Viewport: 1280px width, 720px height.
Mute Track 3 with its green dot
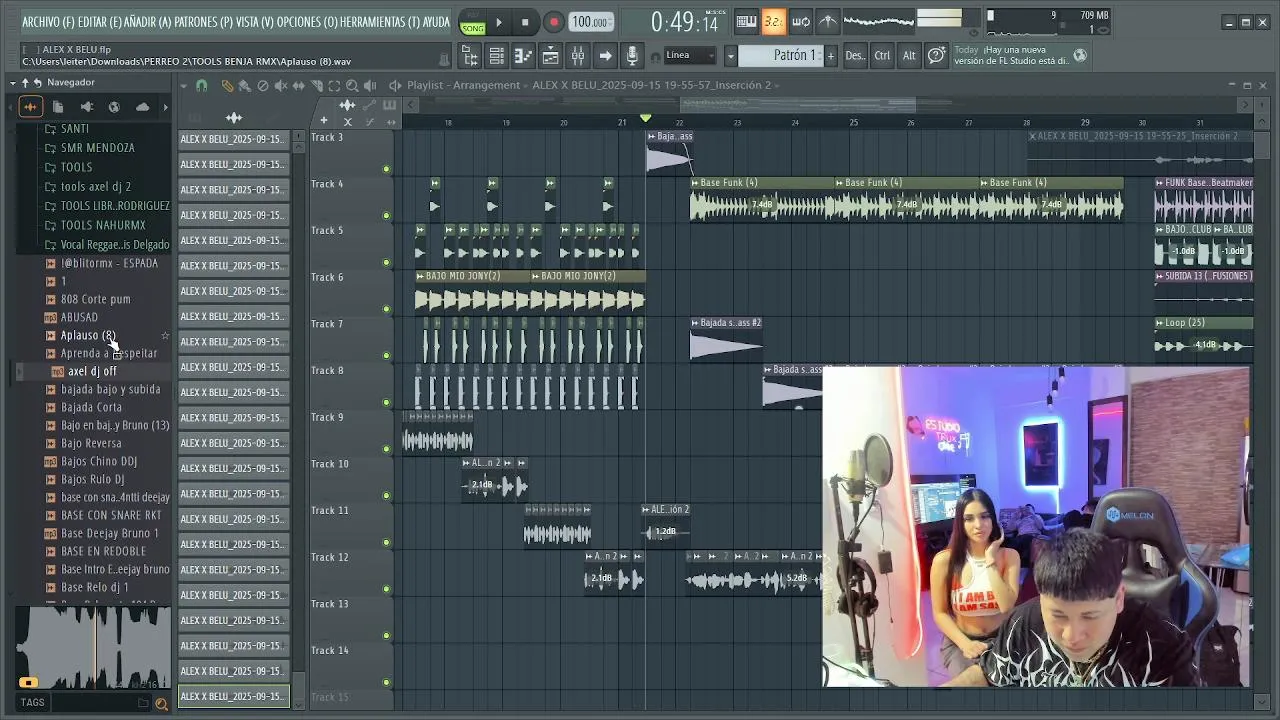point(386,169)
